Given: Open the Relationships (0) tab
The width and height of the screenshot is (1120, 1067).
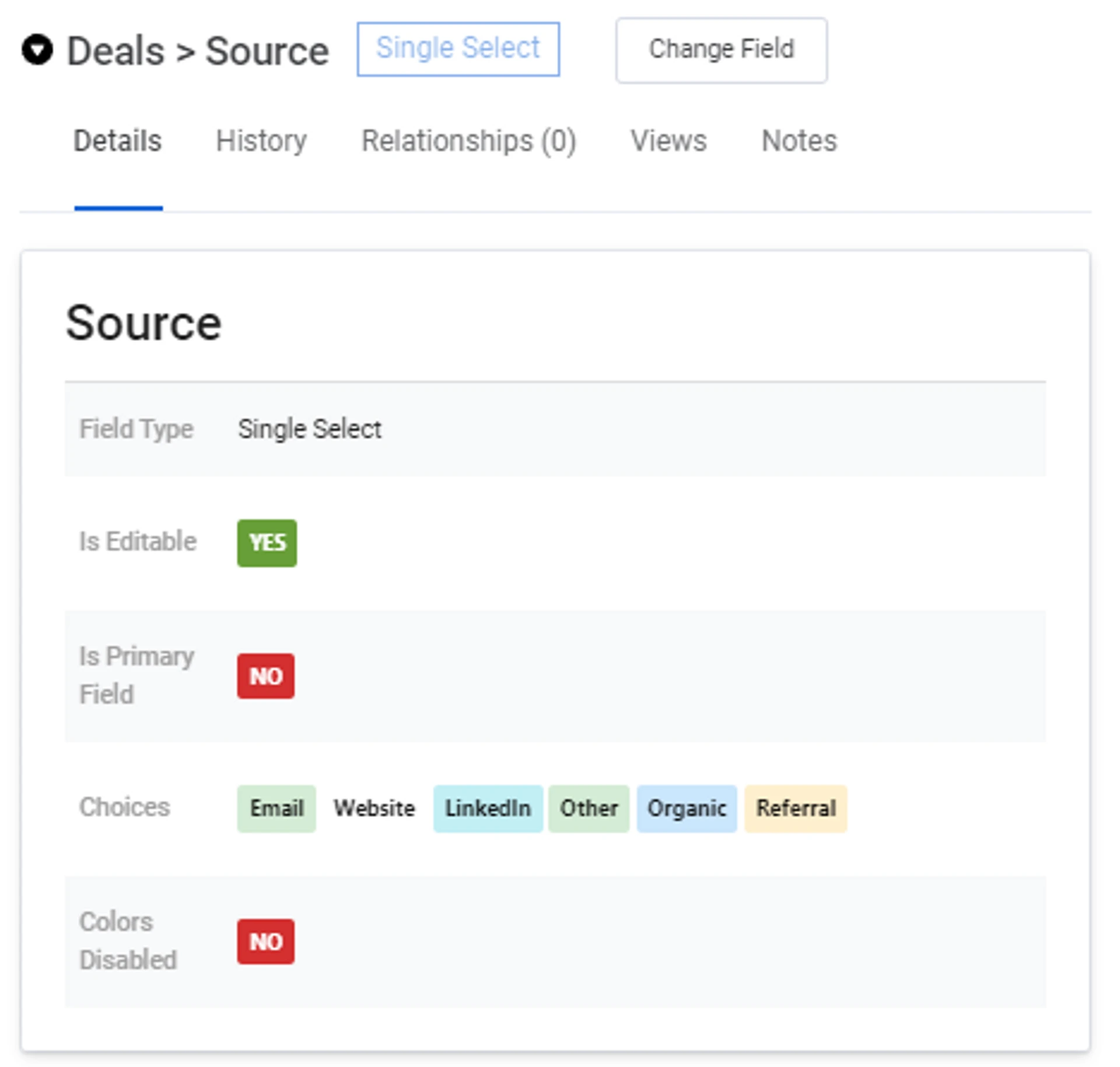Looking at the screenshot, I should [x=468, y=141].
